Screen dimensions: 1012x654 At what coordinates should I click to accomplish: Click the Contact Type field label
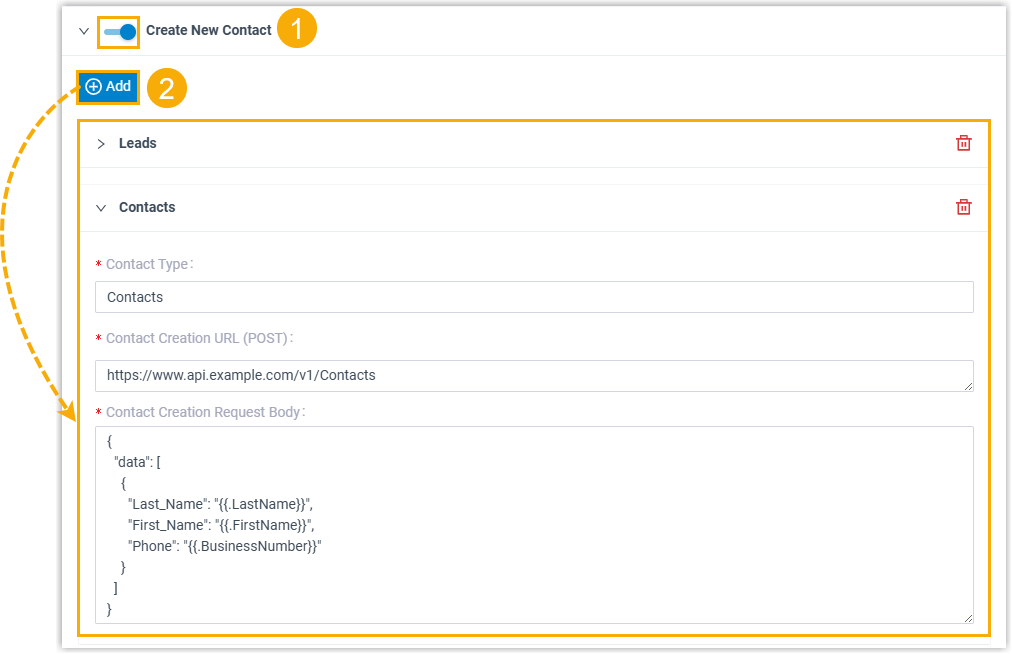[x=148, y=265]
